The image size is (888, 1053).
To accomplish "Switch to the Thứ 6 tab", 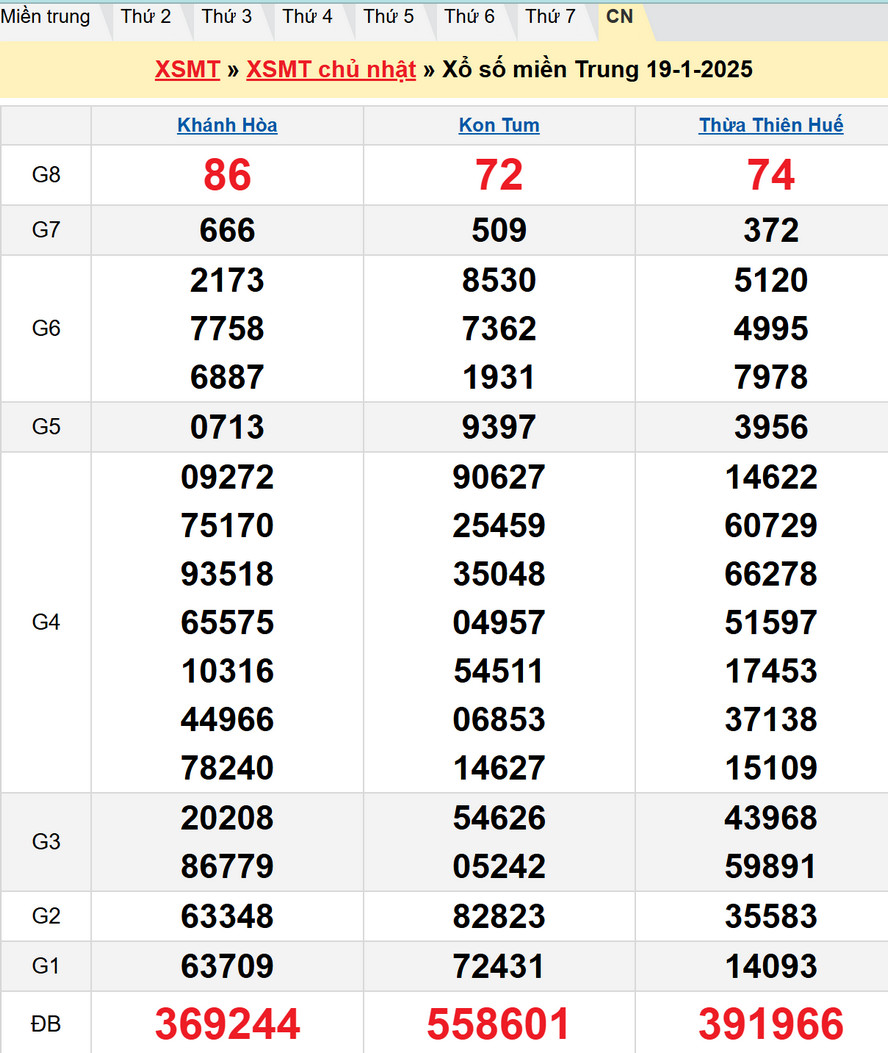I will (470, 17).
